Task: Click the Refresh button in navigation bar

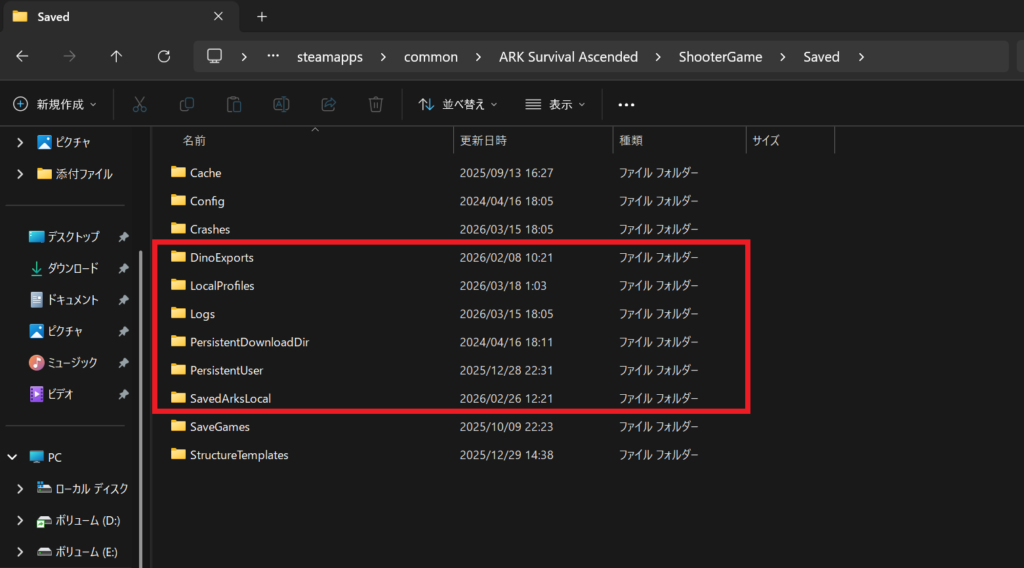Action: tap(164, 57)
